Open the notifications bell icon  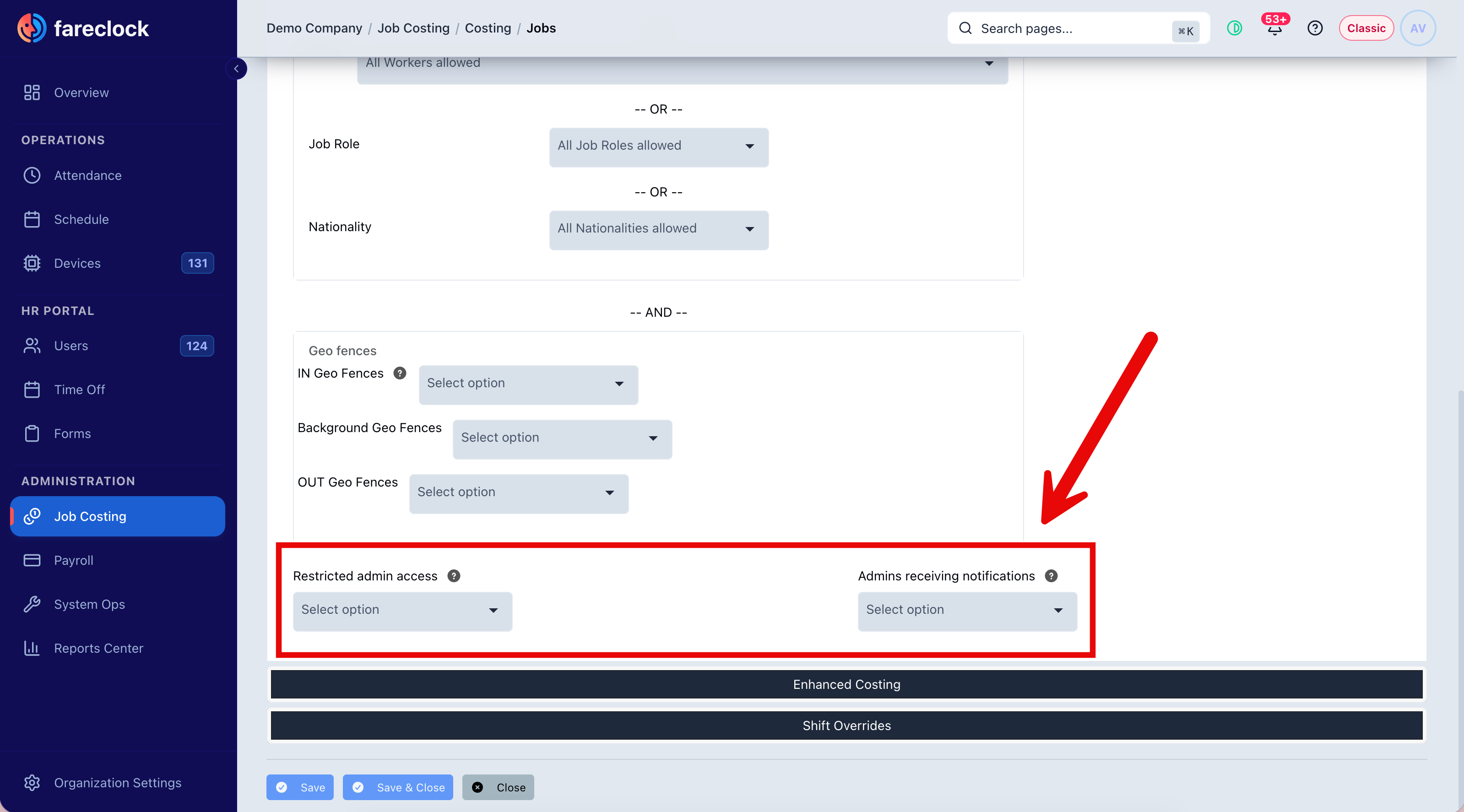[x=1275, y=27]
